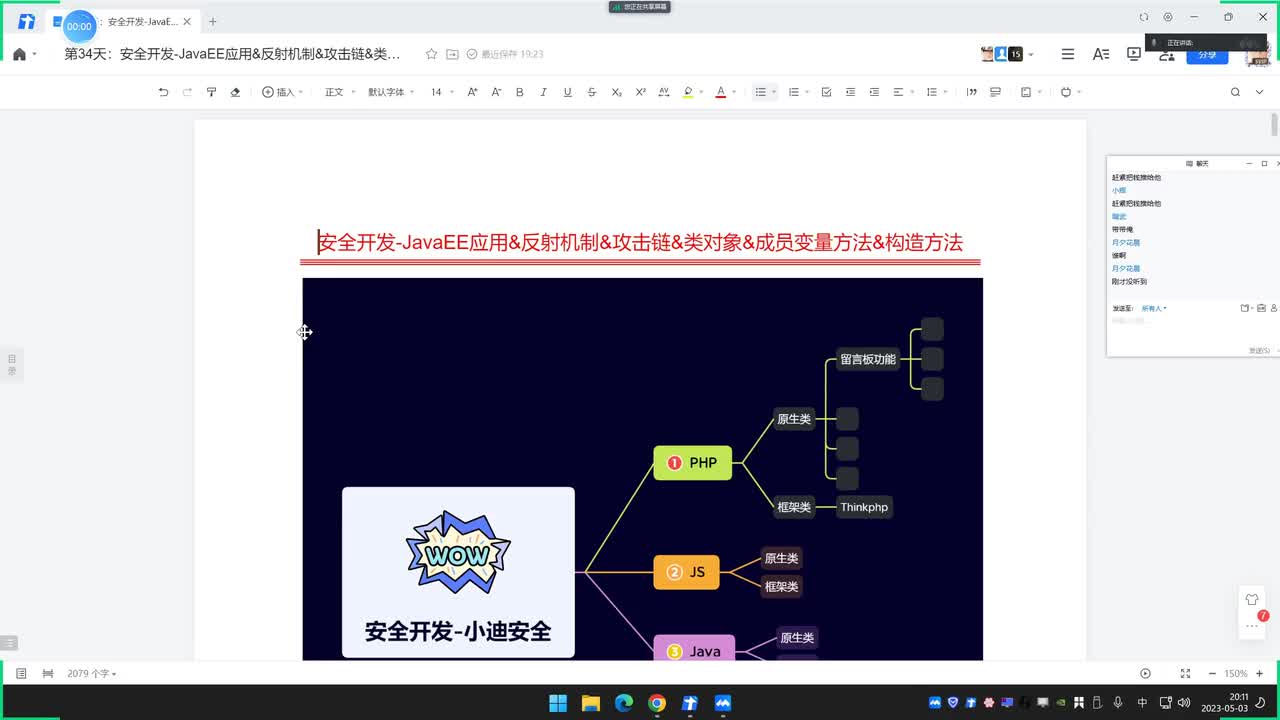Click the undo arrow icon
The height and width of the screenshot is (720, 1280).
pyautogui.click(x=163, y=92)
